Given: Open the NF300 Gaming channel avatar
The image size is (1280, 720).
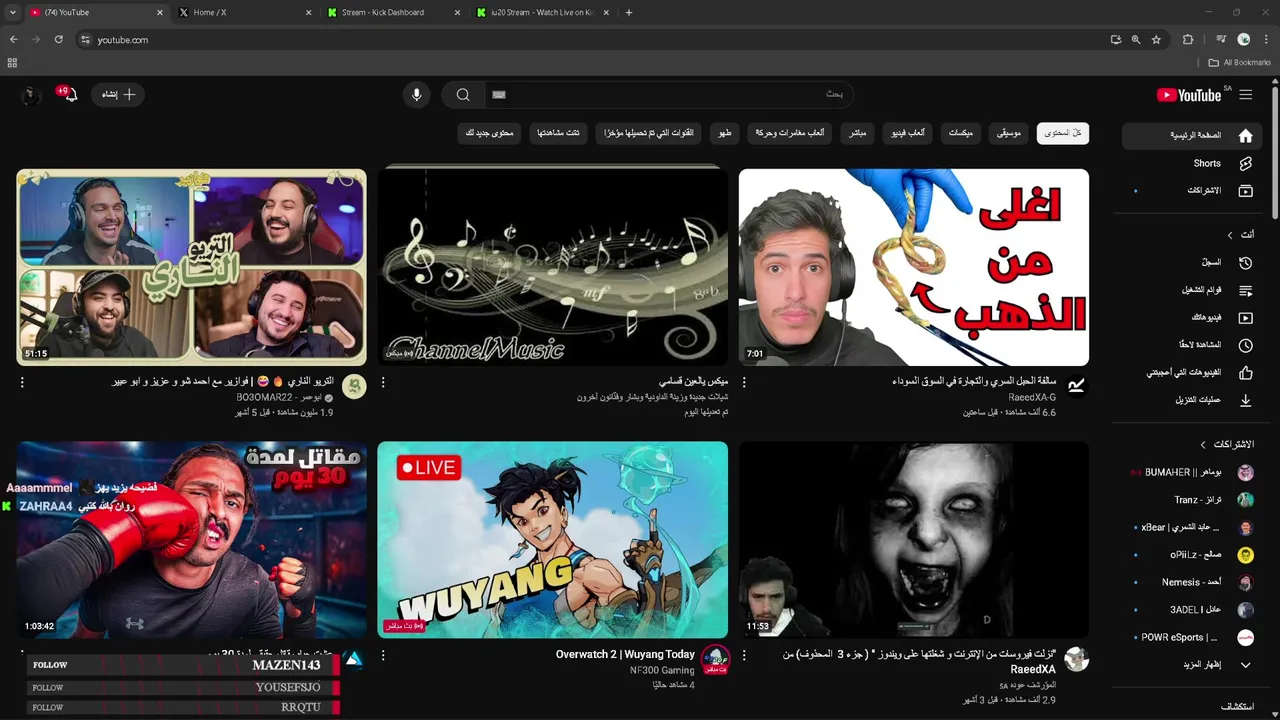Looking at the screenshot, I should pyautogui.click(x=715, y=659).
